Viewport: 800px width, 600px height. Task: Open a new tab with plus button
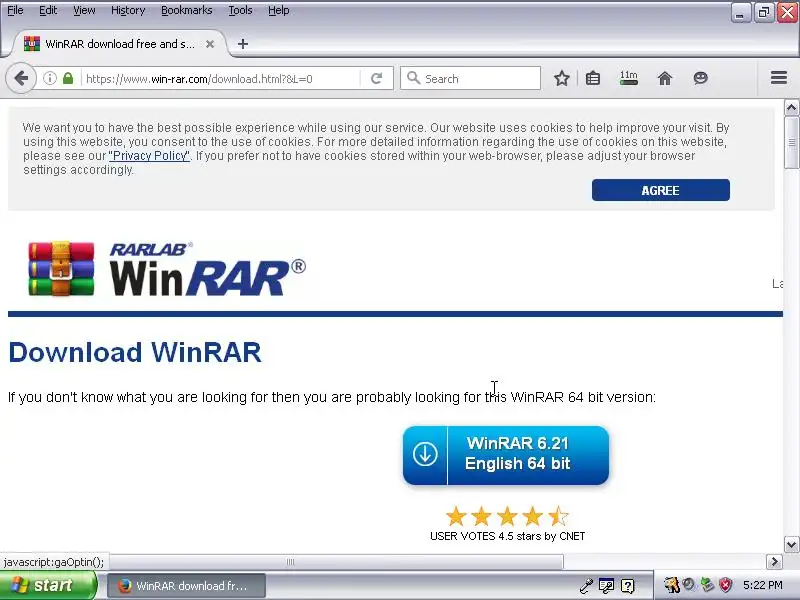243,44
